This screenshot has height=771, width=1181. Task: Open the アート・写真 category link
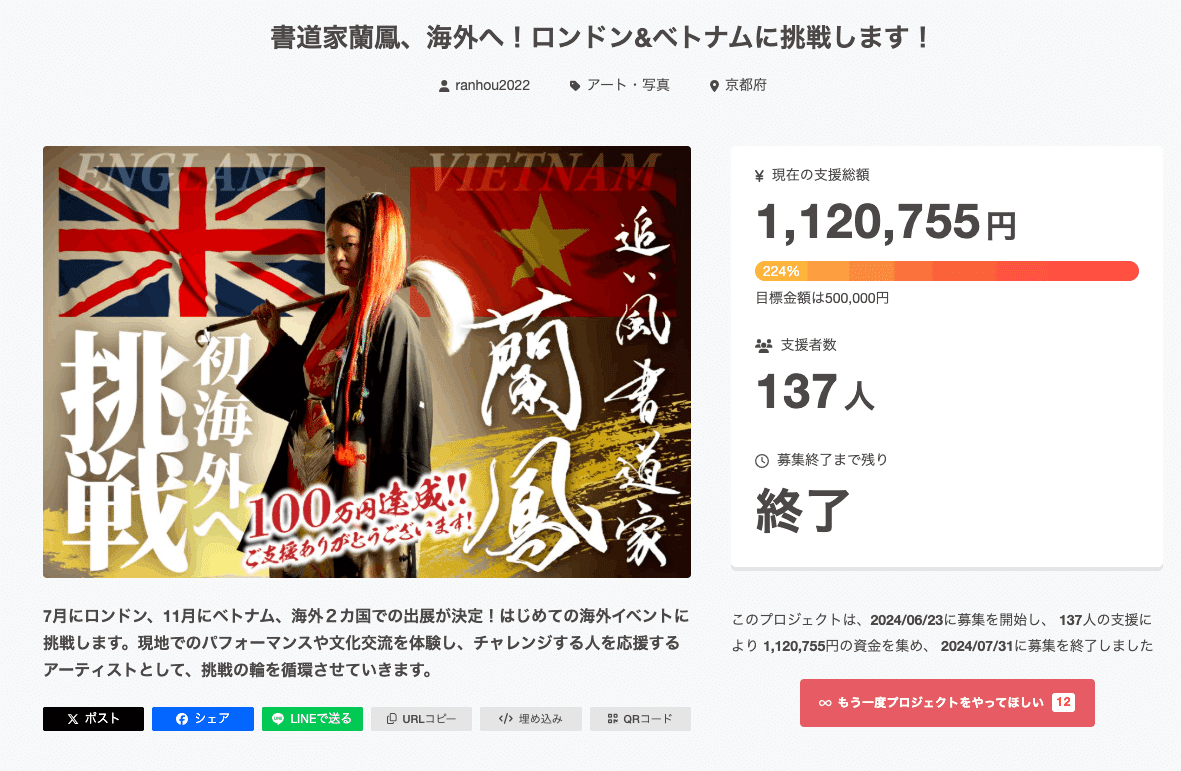tap(628, 85)
